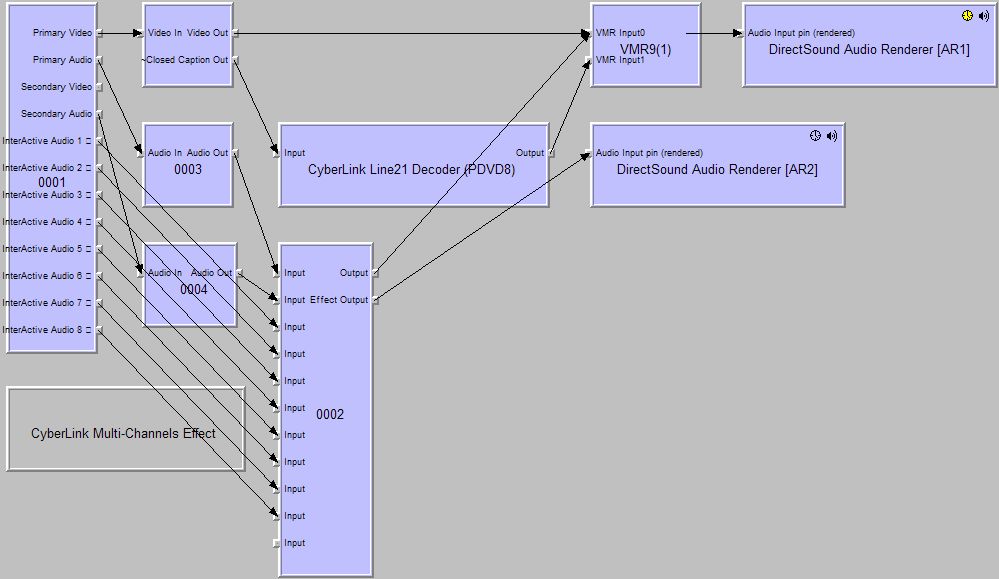Click Effect Output pin on filter 0002
This screenshot has width=999, height=579.
pyautogui.click(x=375, y=300)
